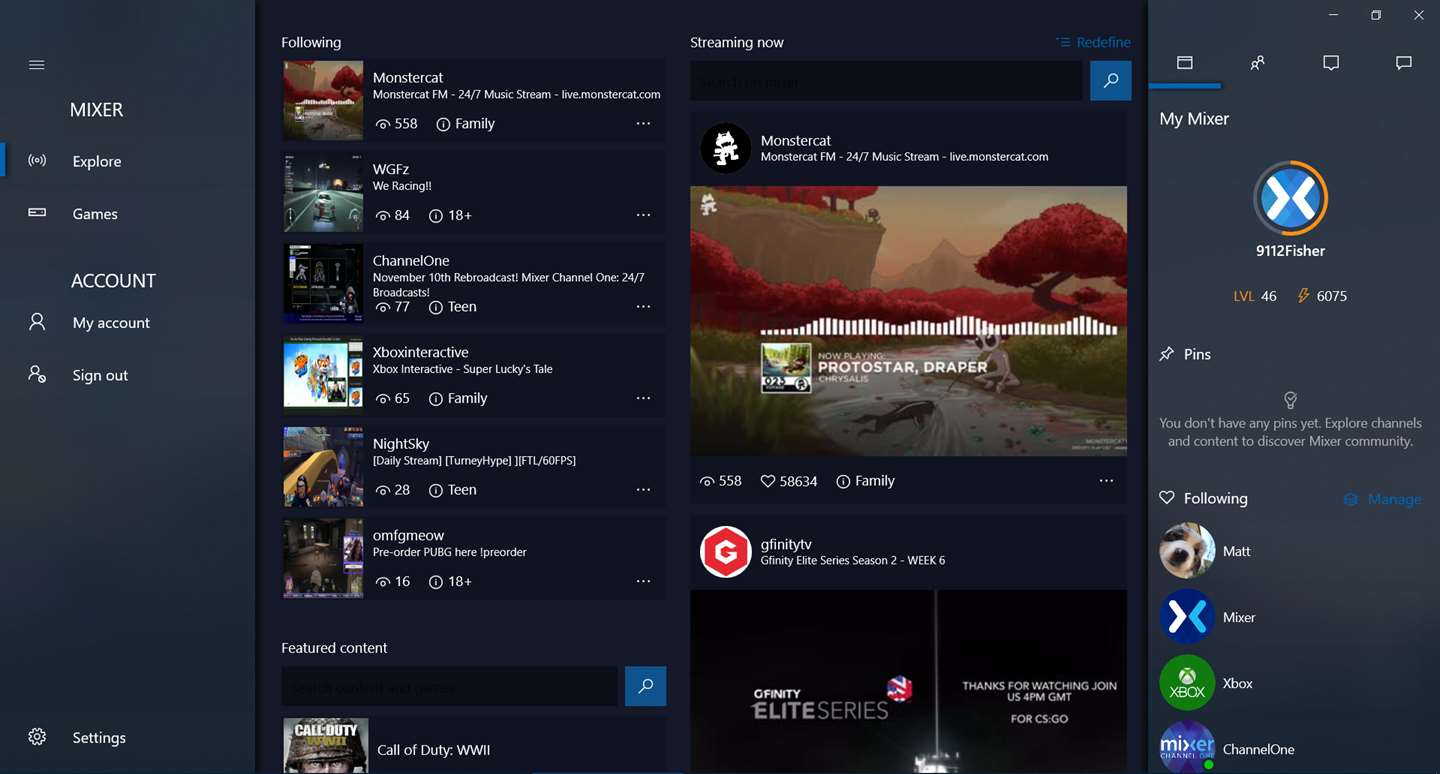Focus the Streaming now search field

coord(886,81)
